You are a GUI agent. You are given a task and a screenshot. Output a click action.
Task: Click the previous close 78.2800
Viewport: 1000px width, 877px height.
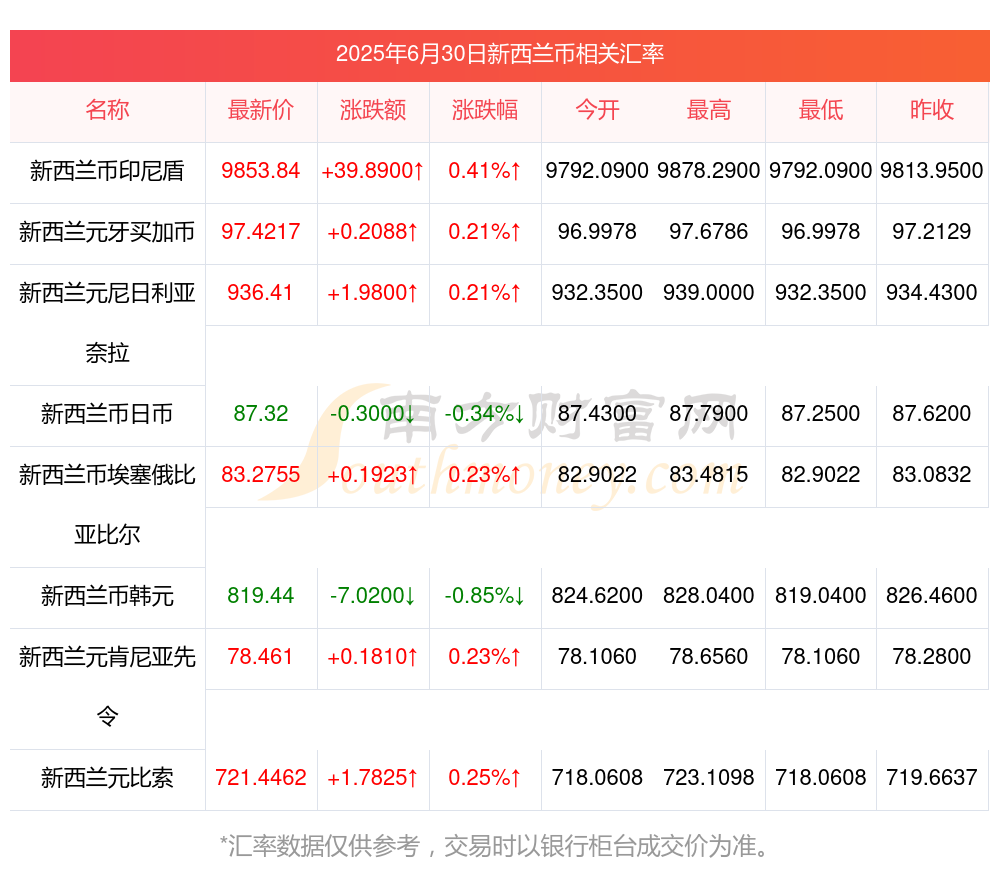932,656
